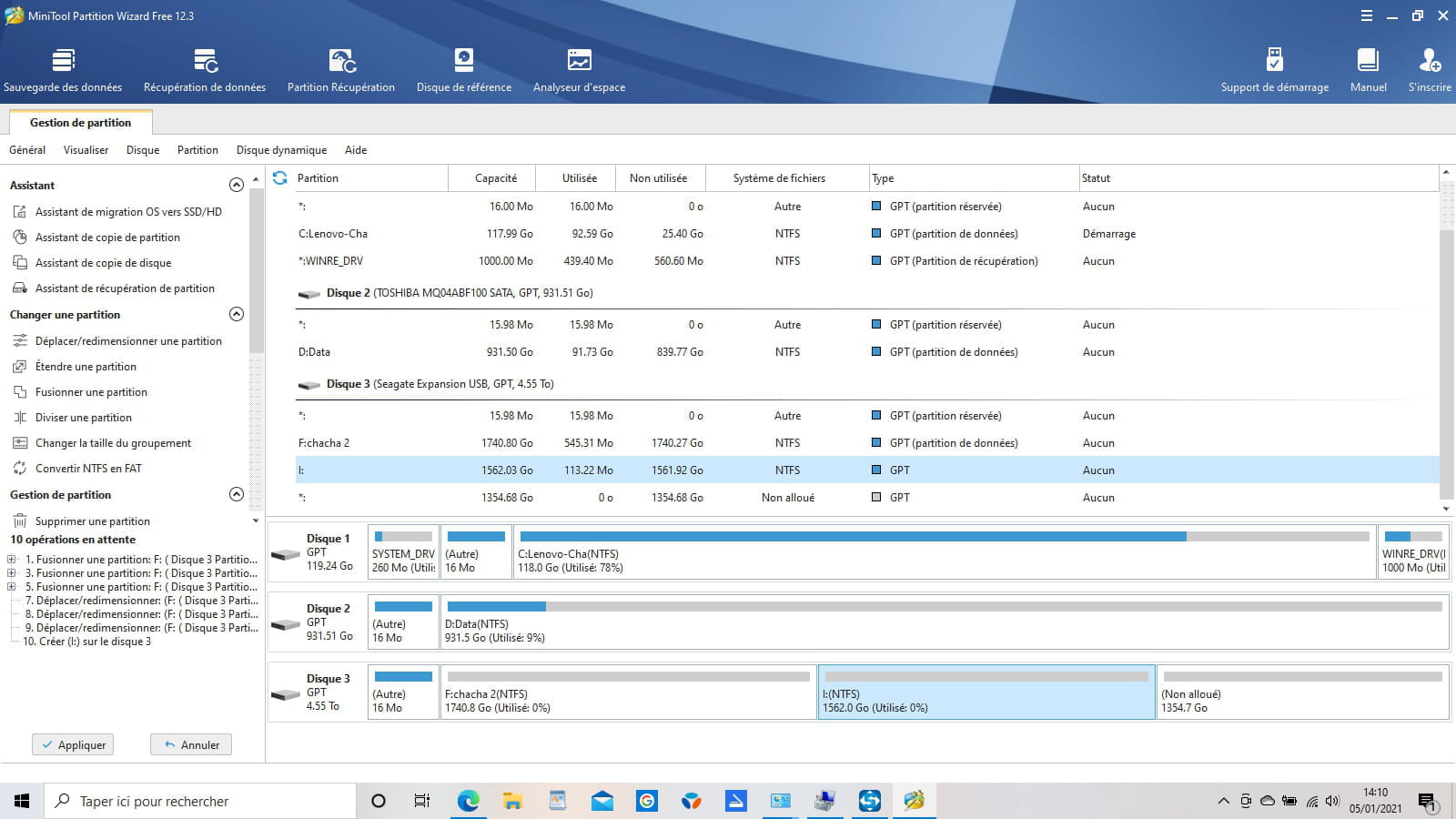Image resolution: width=1456 pixels, height=819 pixels.
Task: Run Disque de référence benchmark
Action: pyautogui.click(x=464, y=71)
